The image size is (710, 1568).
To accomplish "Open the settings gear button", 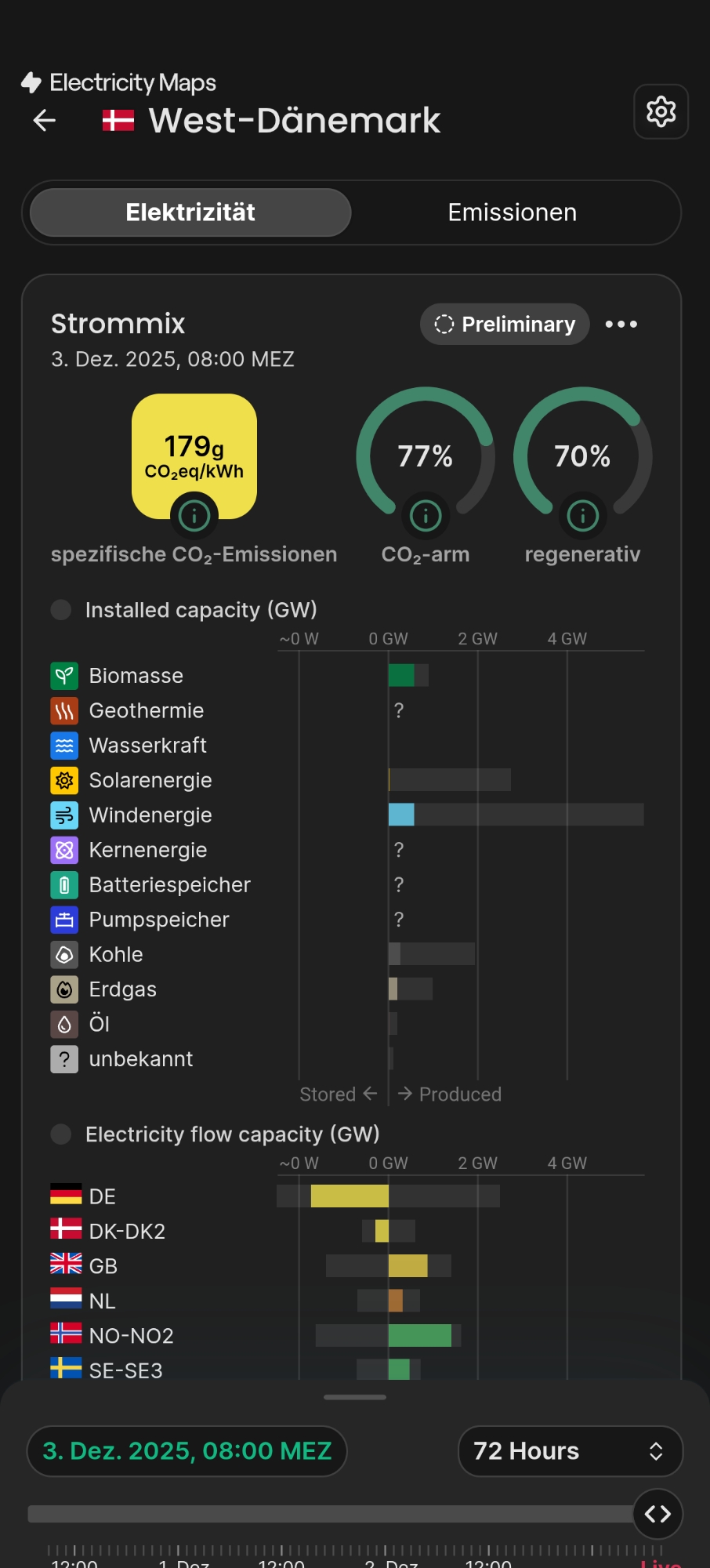I will click(661, 112).
